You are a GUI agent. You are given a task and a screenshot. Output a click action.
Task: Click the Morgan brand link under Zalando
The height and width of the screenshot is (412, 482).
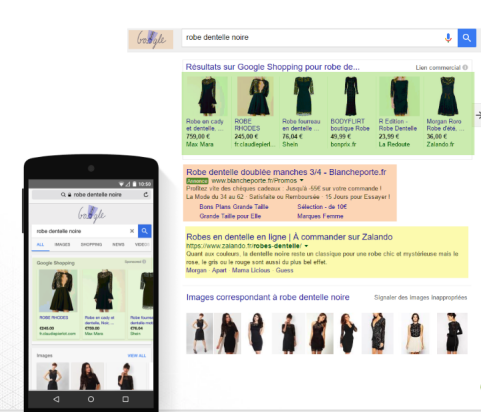pos(196,270)
